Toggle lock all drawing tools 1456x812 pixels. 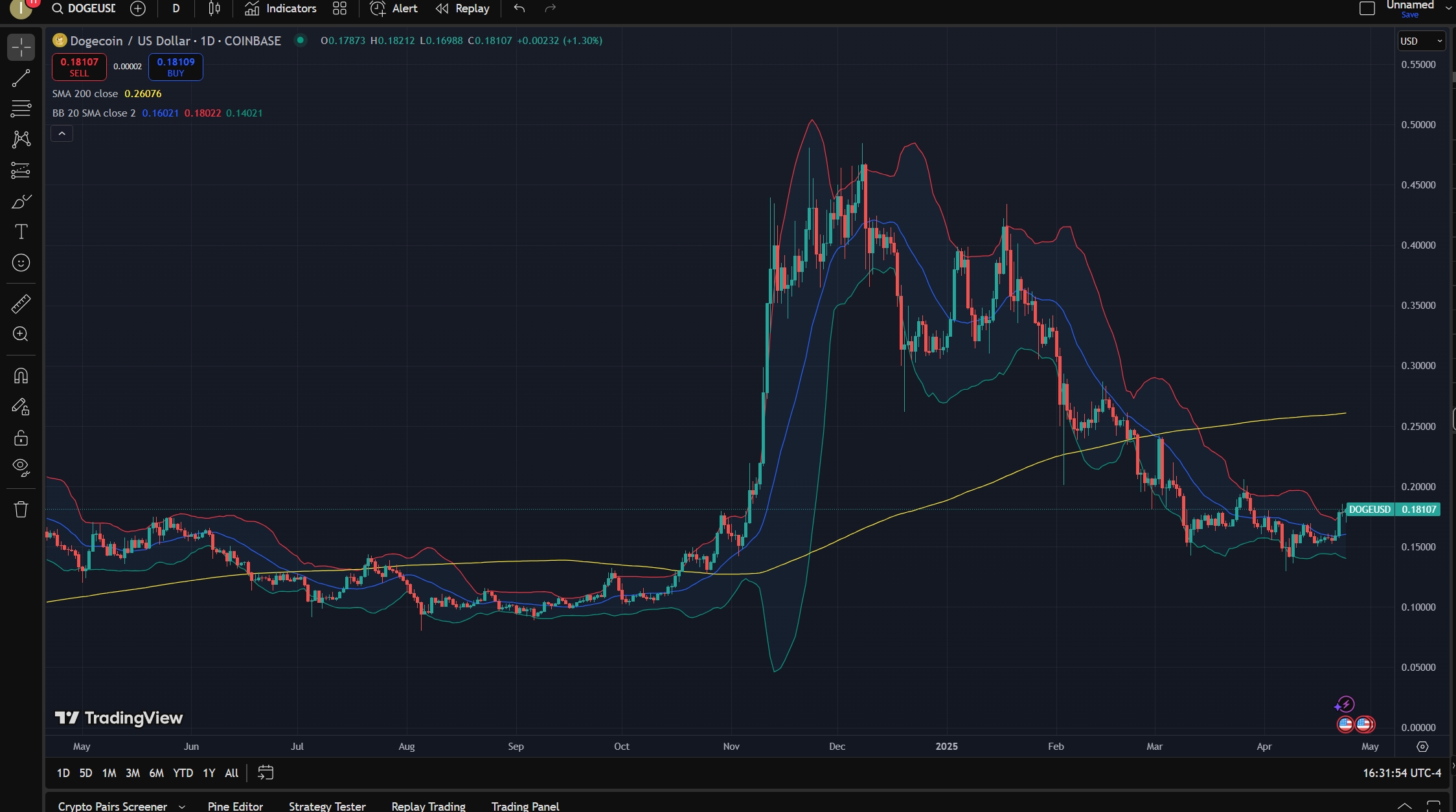pyautogui.click(x=21, y=438)
